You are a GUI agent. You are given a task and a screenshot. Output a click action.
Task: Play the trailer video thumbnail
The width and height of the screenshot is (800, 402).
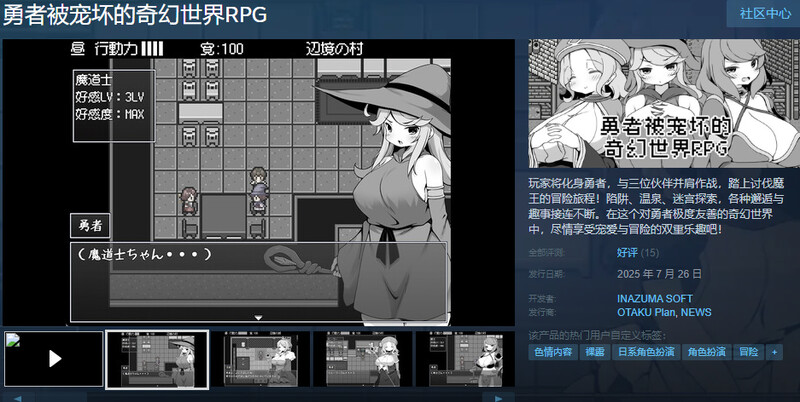(54, 359)
